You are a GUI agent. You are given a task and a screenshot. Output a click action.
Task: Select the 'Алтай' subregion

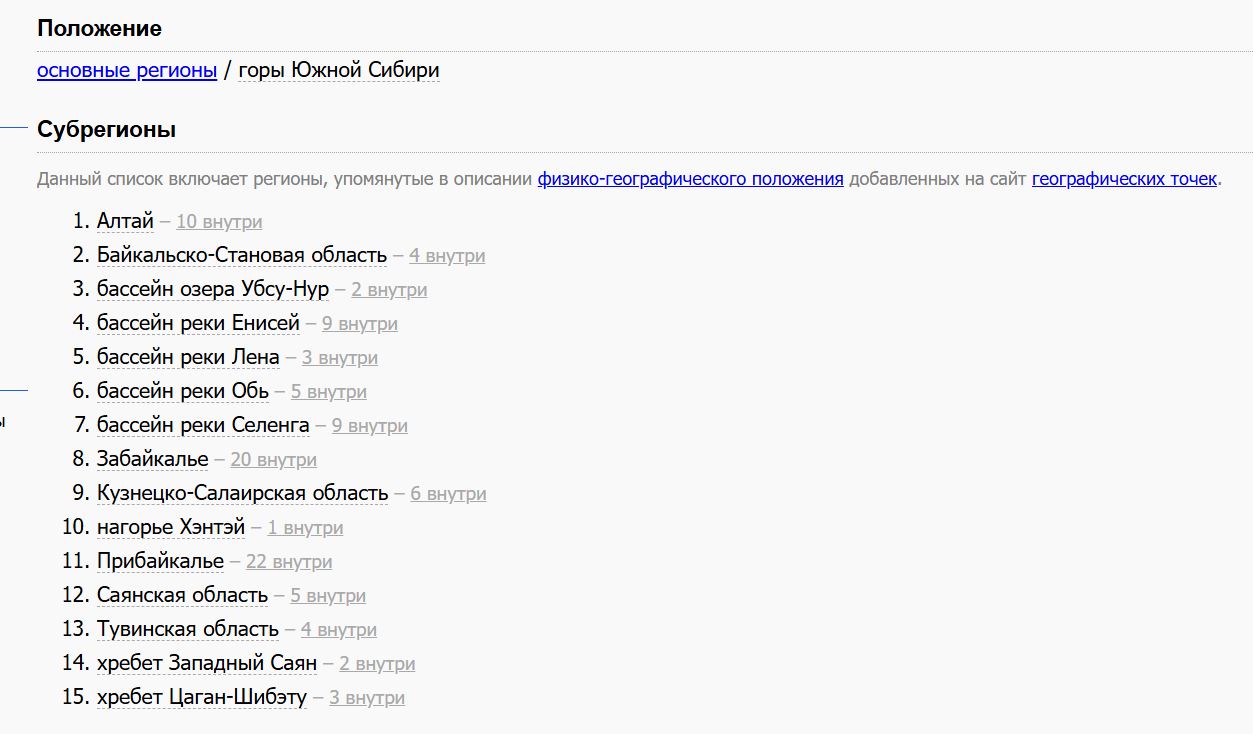coord(125,221)
